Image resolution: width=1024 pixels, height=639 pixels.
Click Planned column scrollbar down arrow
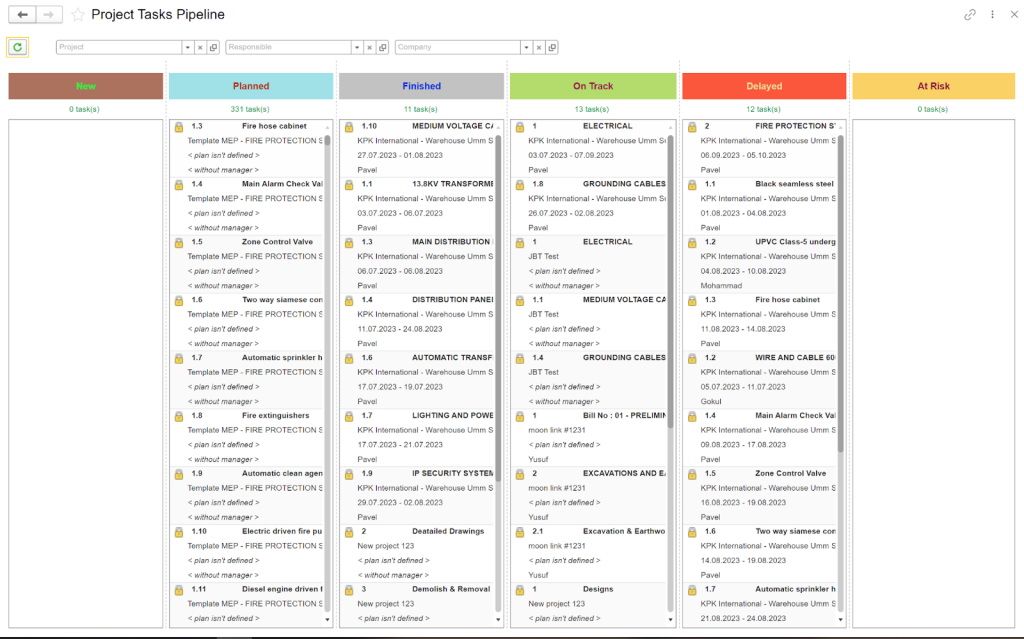[327, 619]
